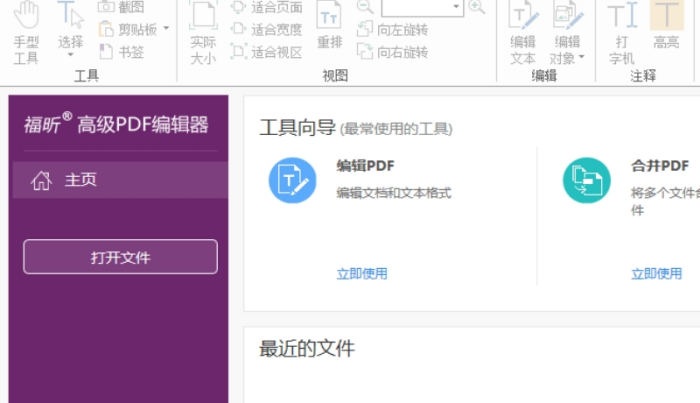Click the home icon beside 主页
The width and height of the screenshot is (700, 403).
click(41, 180)
